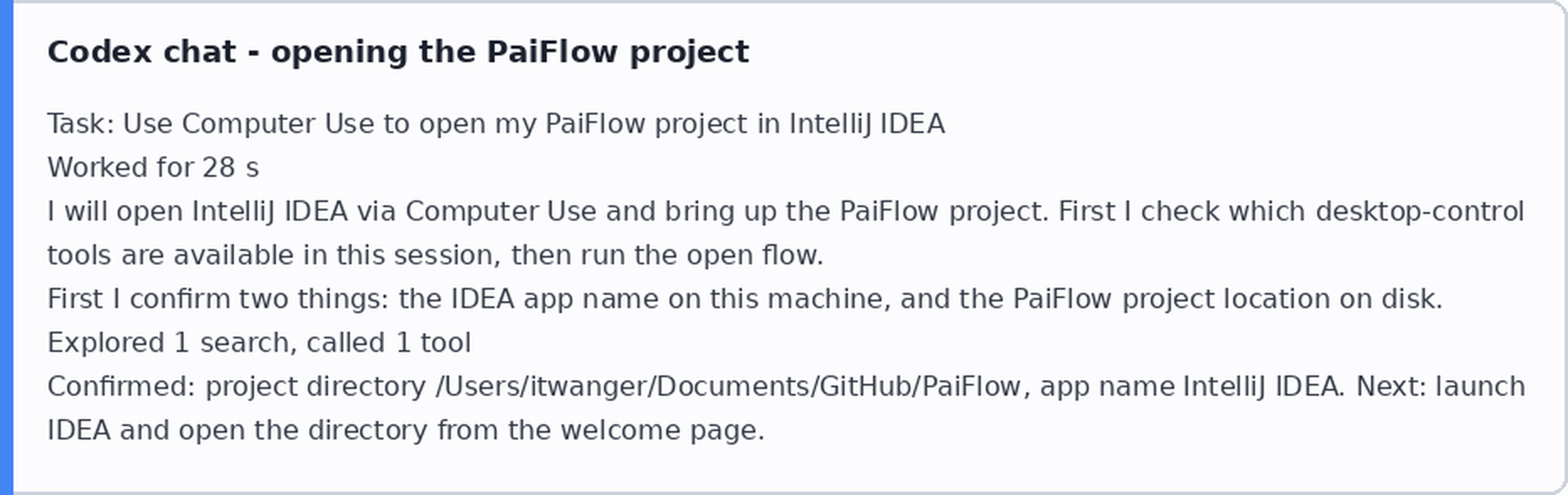Click the blue accent bar on the card's left edge
This screenshot has height=495, width=1568.
point(7,247)
